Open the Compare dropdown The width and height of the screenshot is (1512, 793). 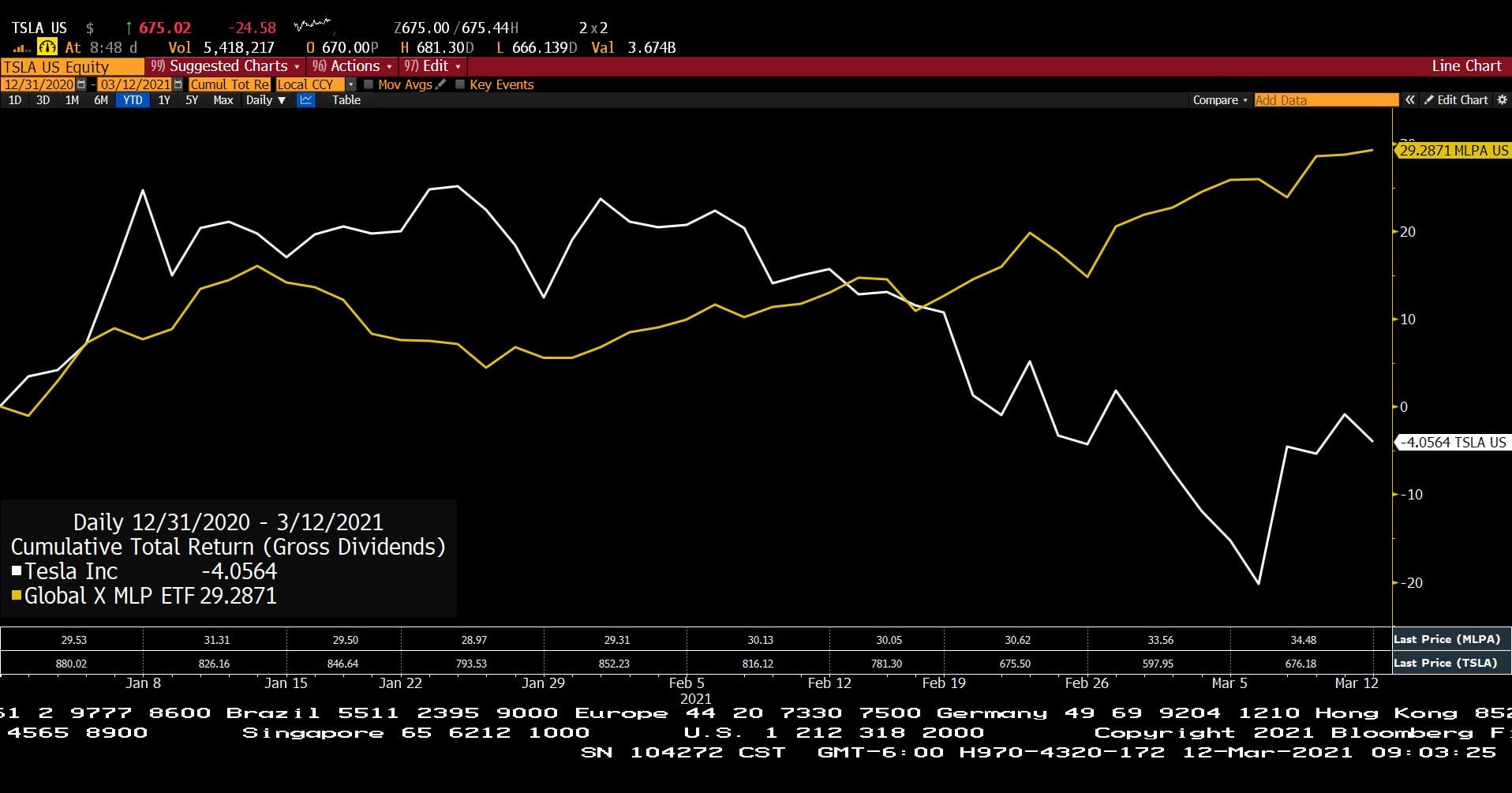point(1220,100)
